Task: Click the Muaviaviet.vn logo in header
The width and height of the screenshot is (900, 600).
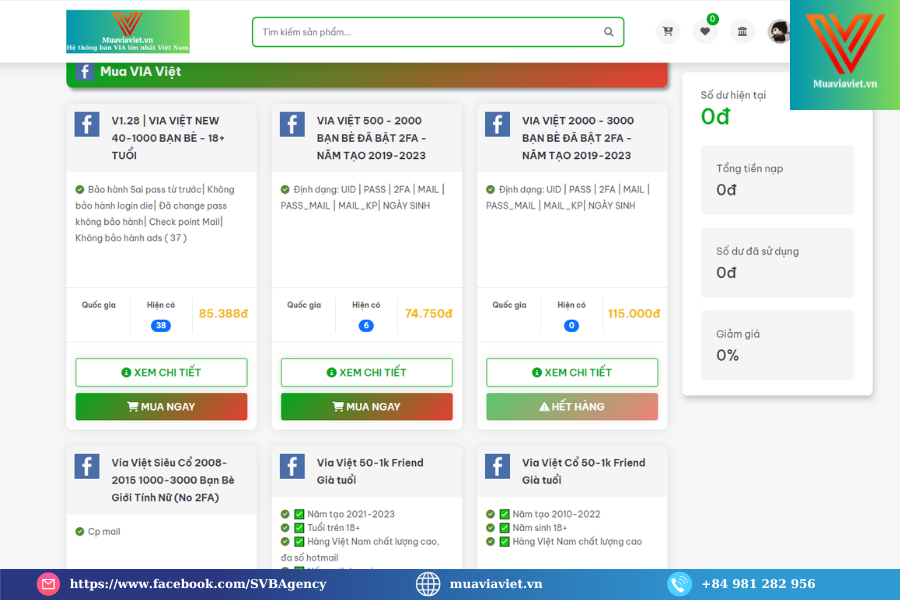Action: click(x=128, y=32)
